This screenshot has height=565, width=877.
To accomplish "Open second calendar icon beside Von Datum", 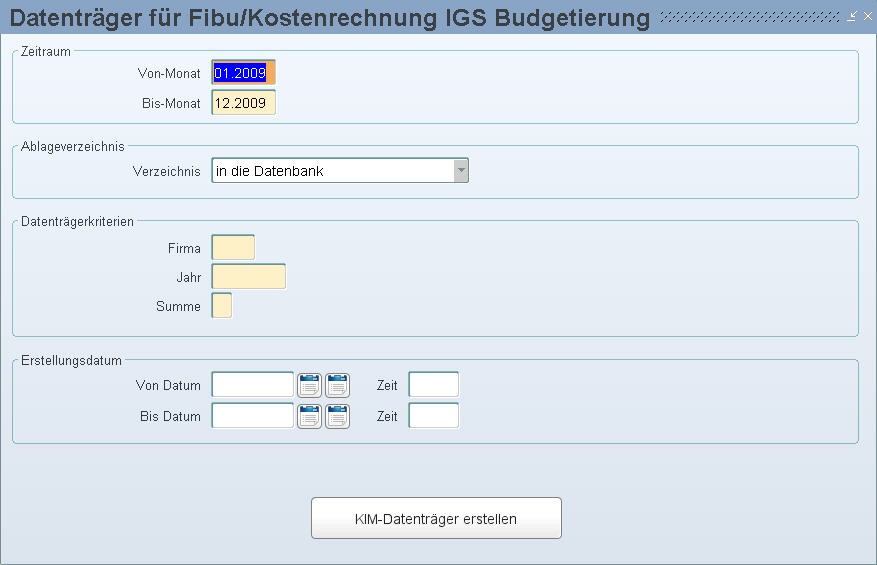I will coord(337,385).
